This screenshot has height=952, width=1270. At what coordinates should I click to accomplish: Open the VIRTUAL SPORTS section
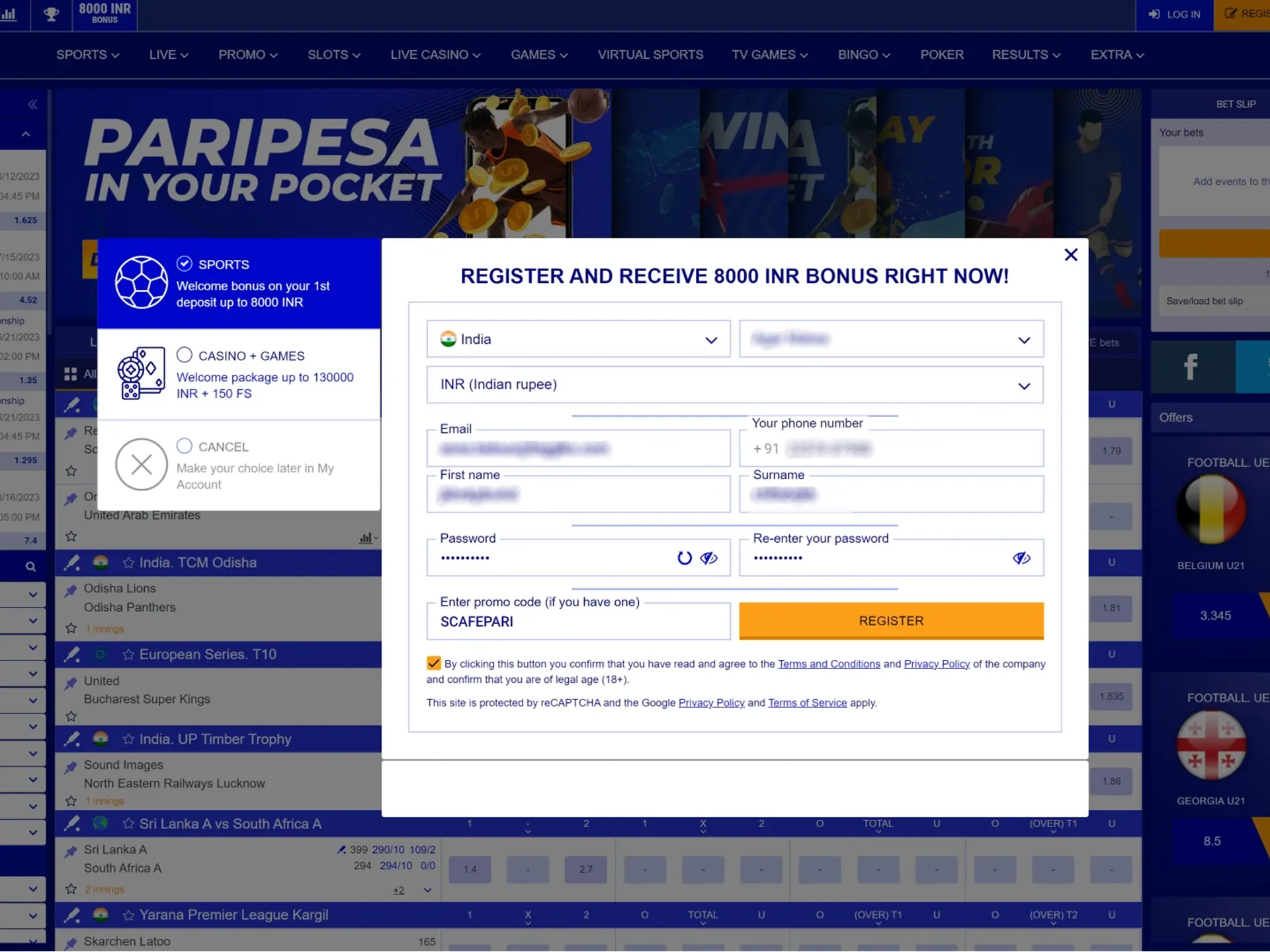click(x=650, y=55)
